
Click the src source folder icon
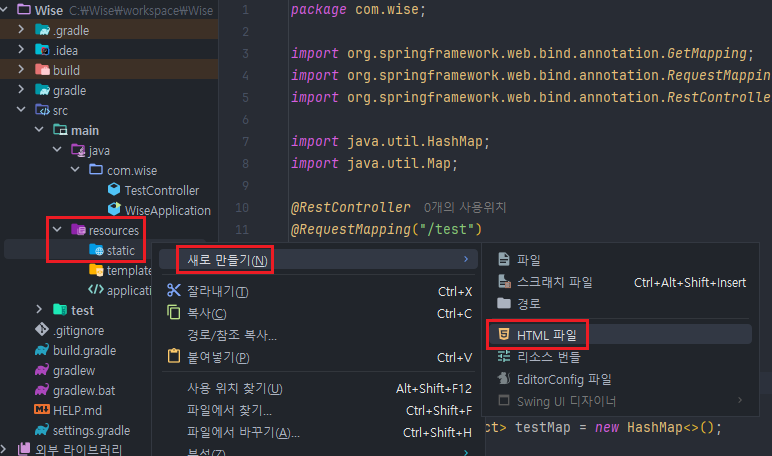pos(42,110)
